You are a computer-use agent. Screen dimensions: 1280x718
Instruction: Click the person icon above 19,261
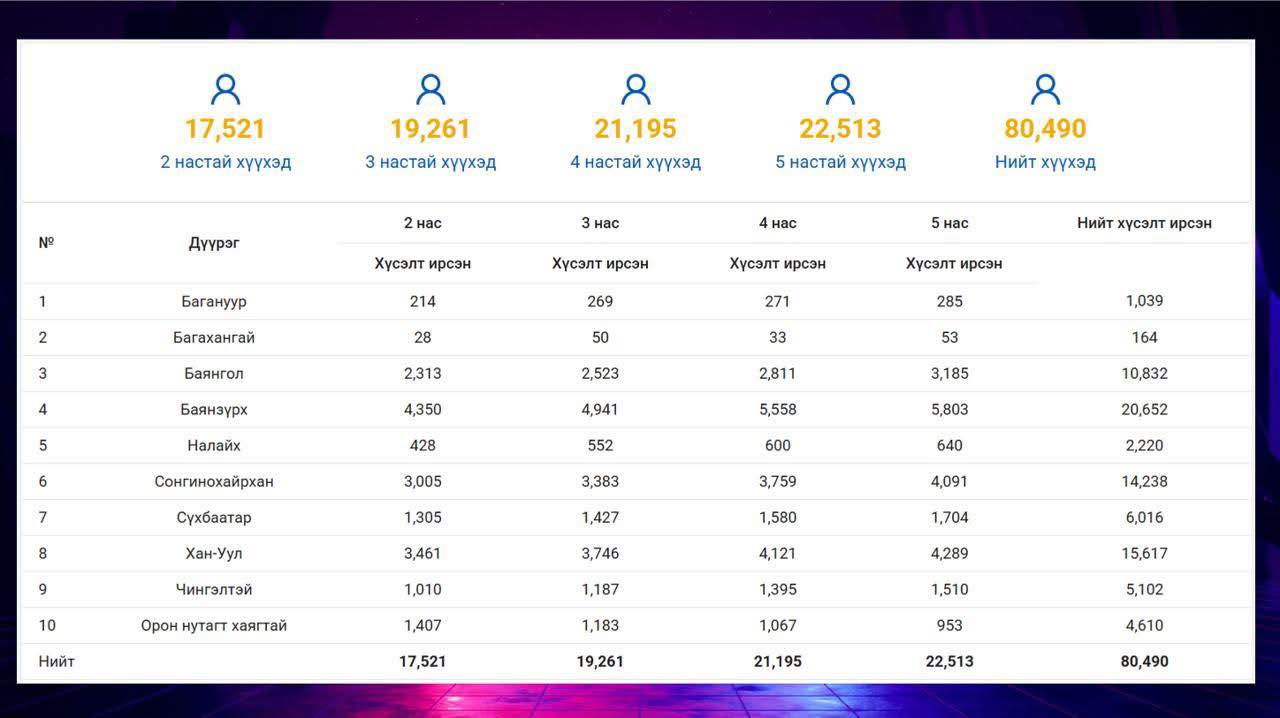click(x=431, y=90)
